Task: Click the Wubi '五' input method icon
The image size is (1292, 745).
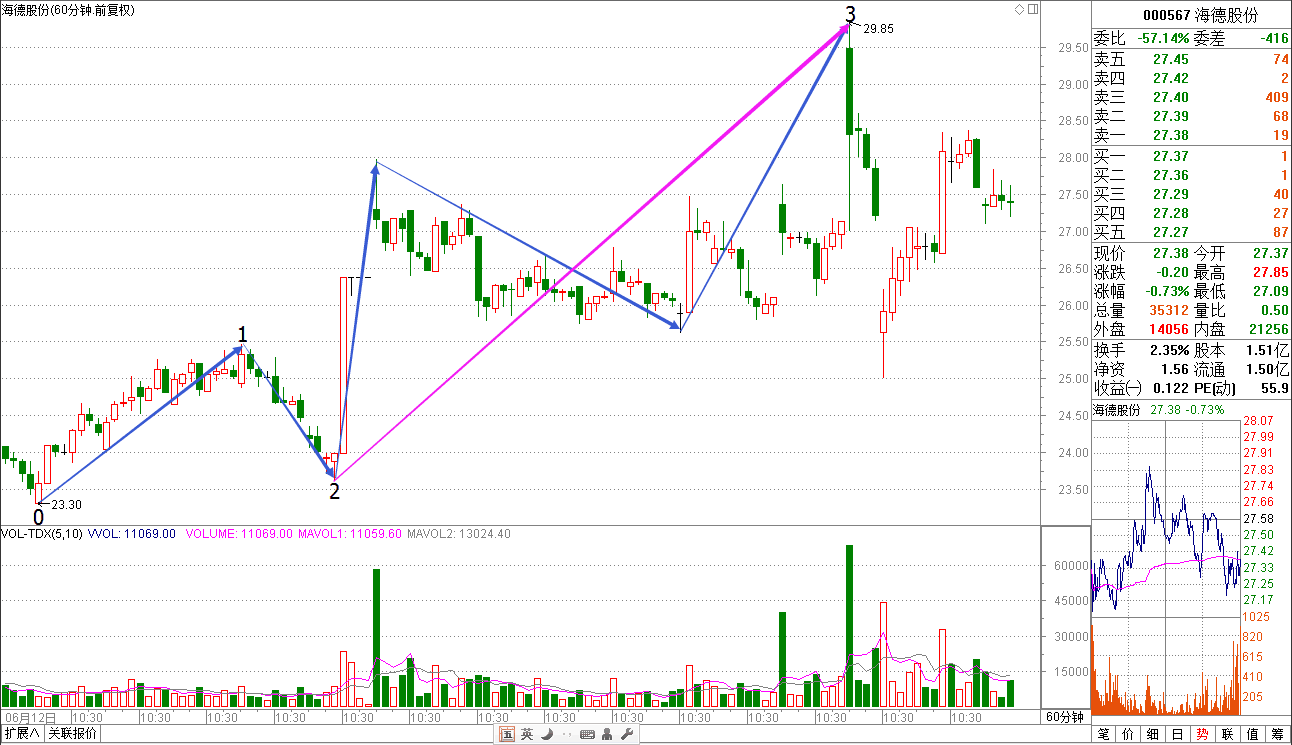Action: coord(507,735)
